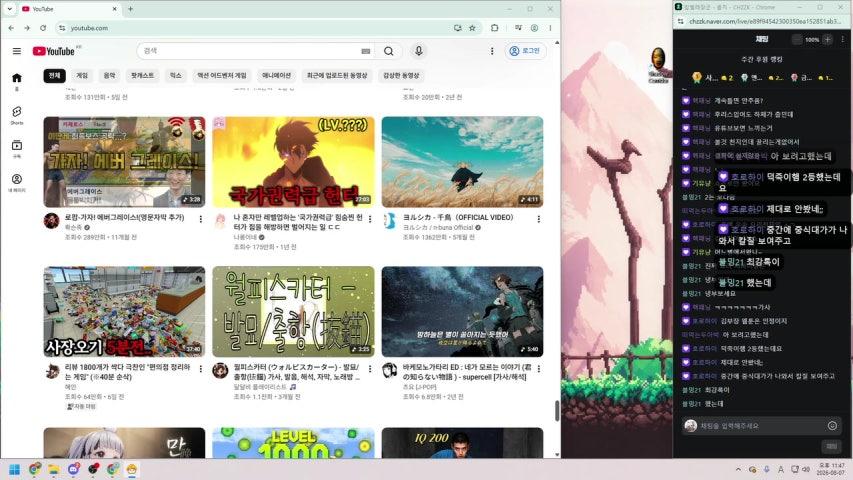Select the 전체 filter chip
853x480 pixels.
(54, 76)
